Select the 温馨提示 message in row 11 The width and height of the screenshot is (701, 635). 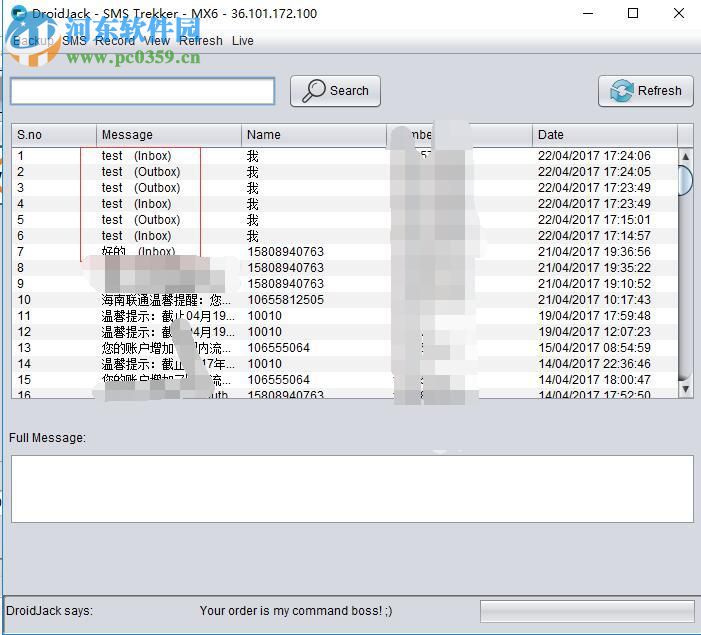point(168,316)
